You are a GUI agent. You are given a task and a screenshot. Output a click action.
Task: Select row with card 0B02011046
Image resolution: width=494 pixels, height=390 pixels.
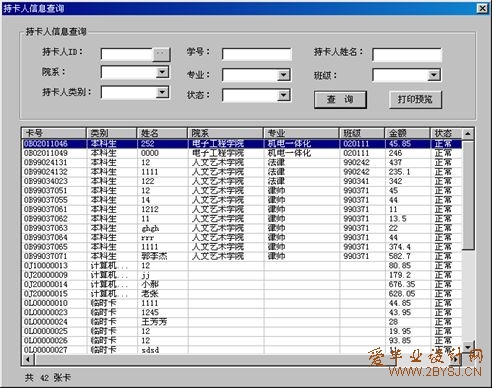[242, 144]
